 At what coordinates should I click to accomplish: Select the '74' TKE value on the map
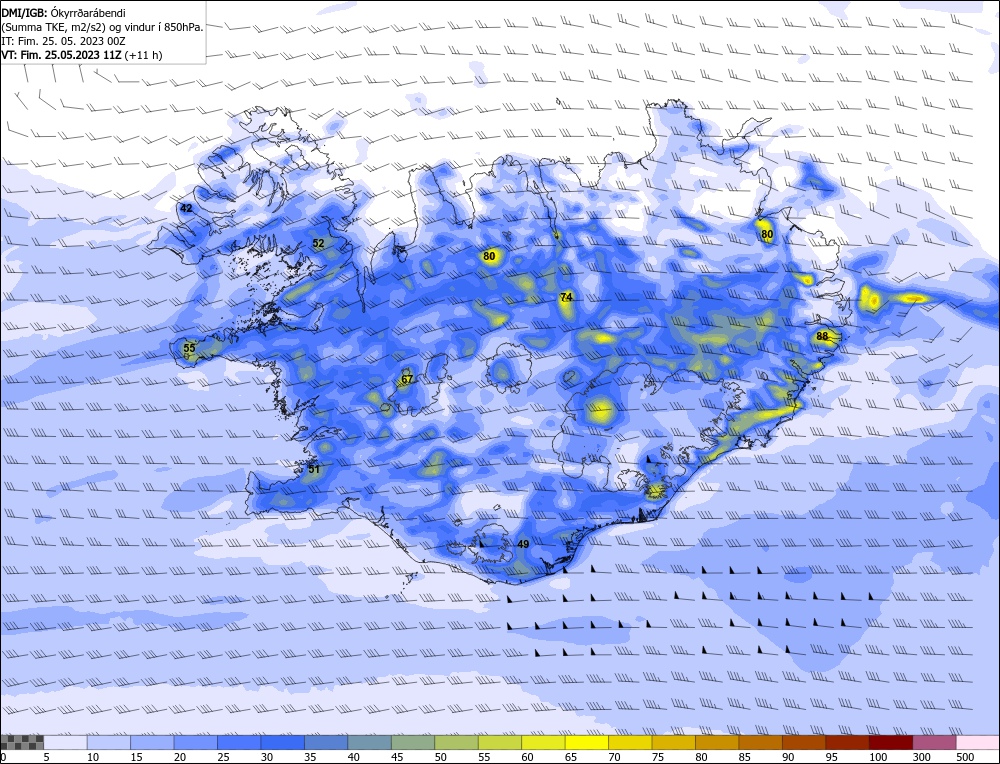[x=566, y=297]
